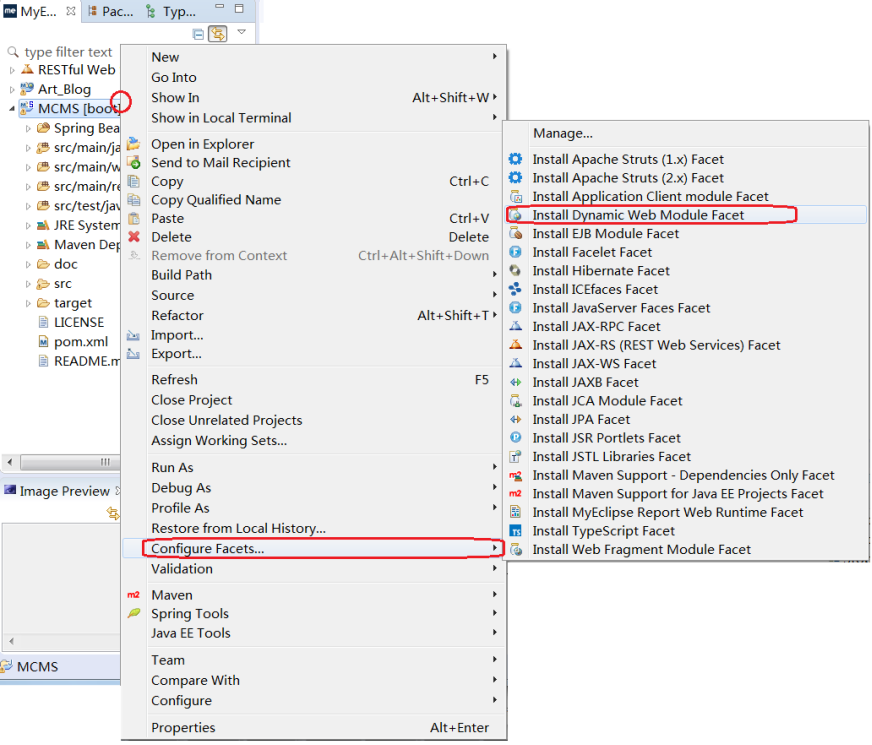Viewport: 872px width, 745px height.
Task: Expand the doc folder node
Action: tap(28, 265)
